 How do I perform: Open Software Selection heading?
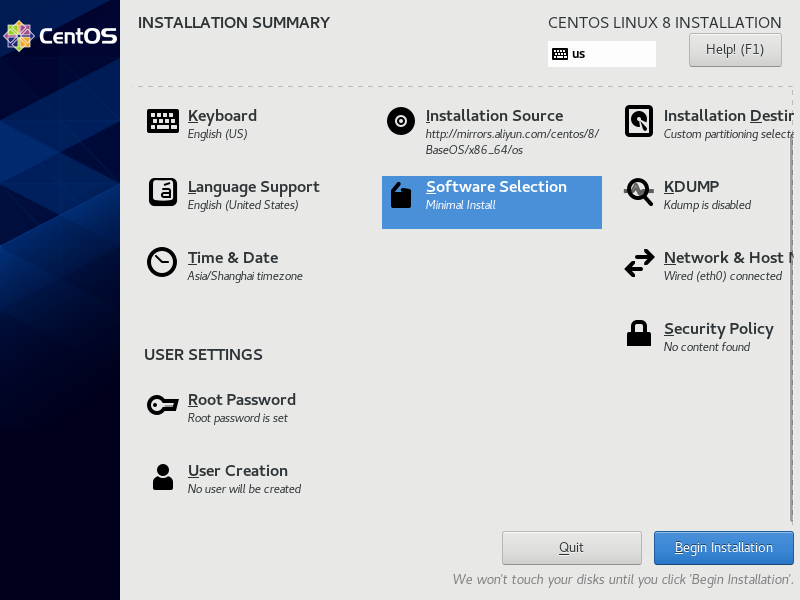496,187
